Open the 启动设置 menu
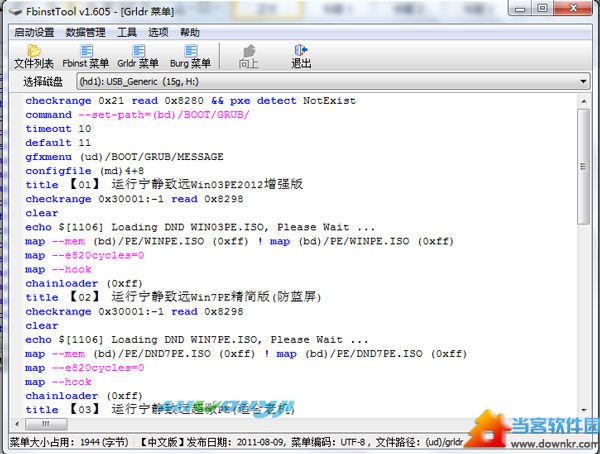The width and height of the screenshot is (600, 454). point(34,33)
